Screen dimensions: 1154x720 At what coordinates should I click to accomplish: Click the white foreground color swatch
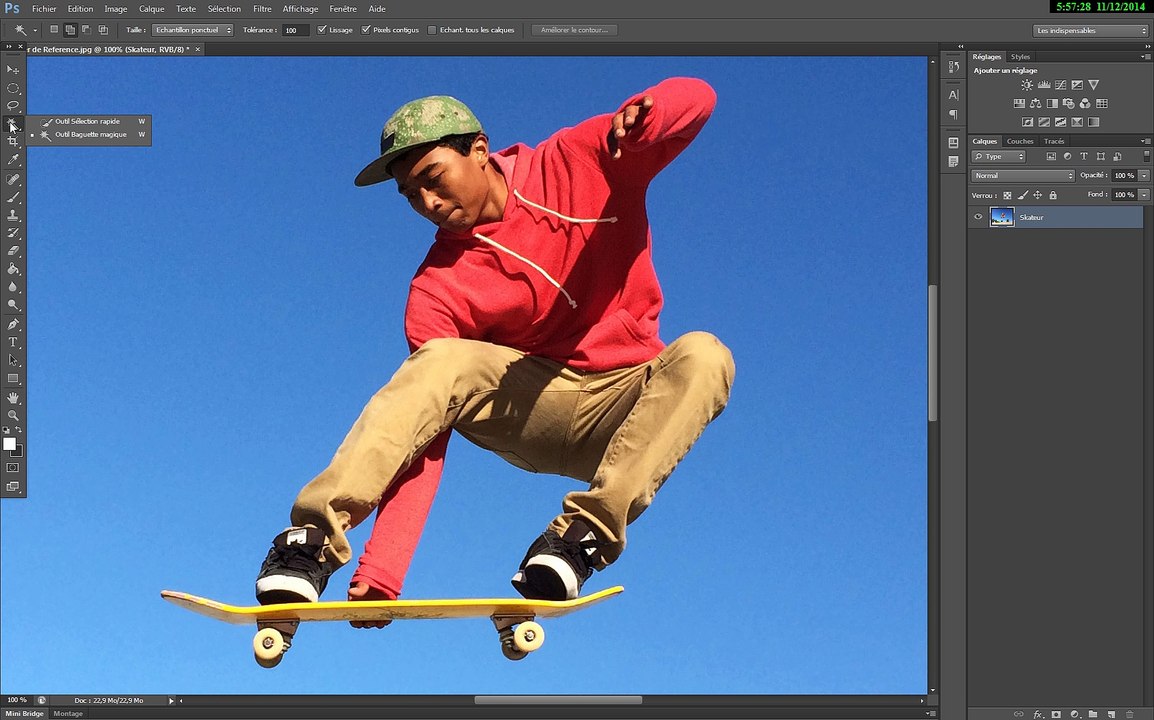pos(10,444)
